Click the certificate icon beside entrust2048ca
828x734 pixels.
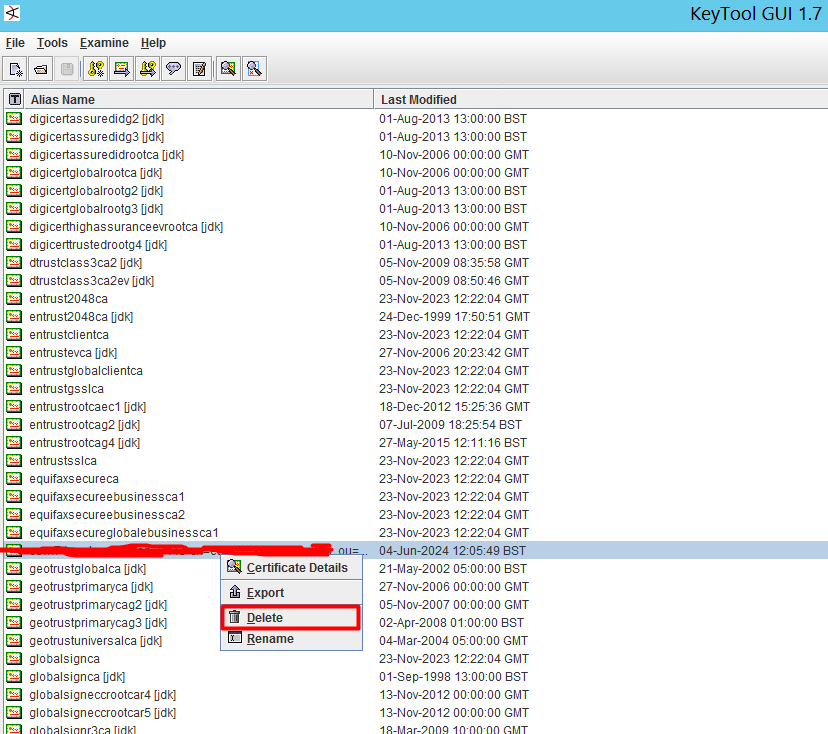14,299
